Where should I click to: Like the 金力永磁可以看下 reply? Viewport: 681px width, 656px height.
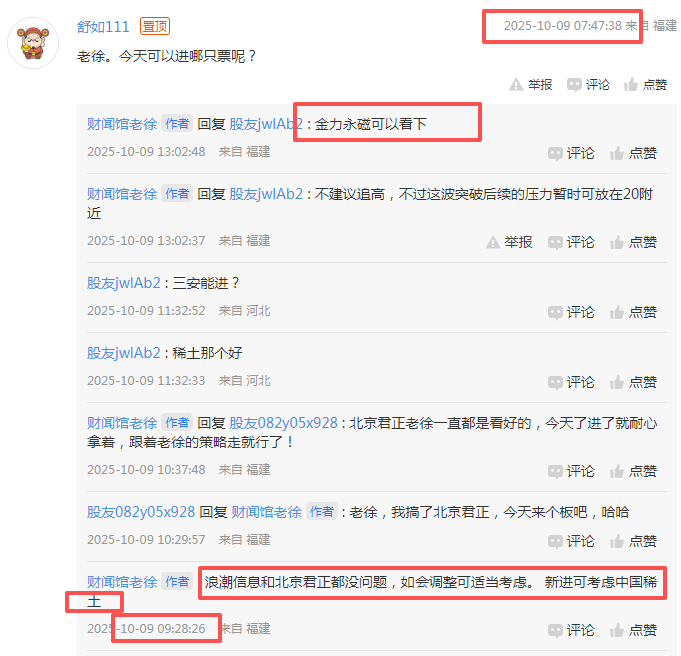coord(633,153)
